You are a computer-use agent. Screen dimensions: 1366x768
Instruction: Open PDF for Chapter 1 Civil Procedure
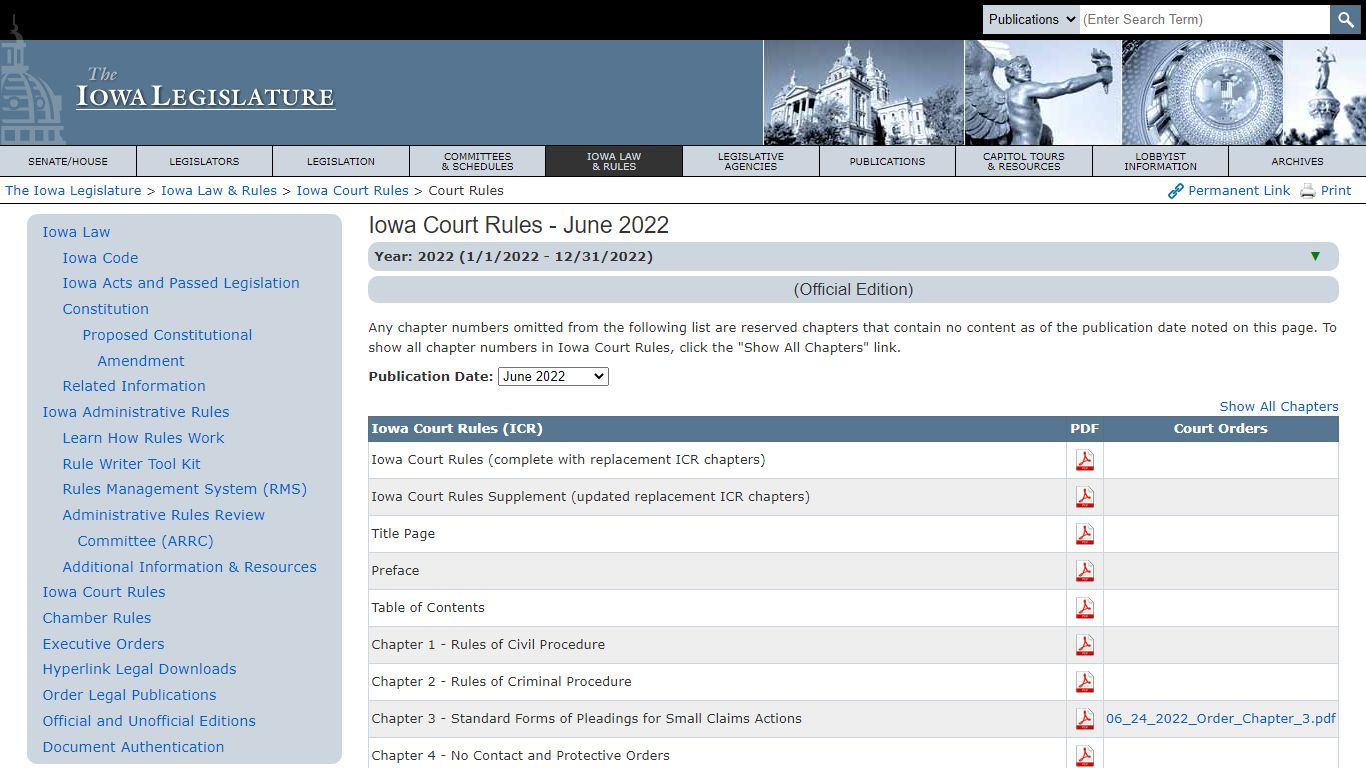point(1085,645)
